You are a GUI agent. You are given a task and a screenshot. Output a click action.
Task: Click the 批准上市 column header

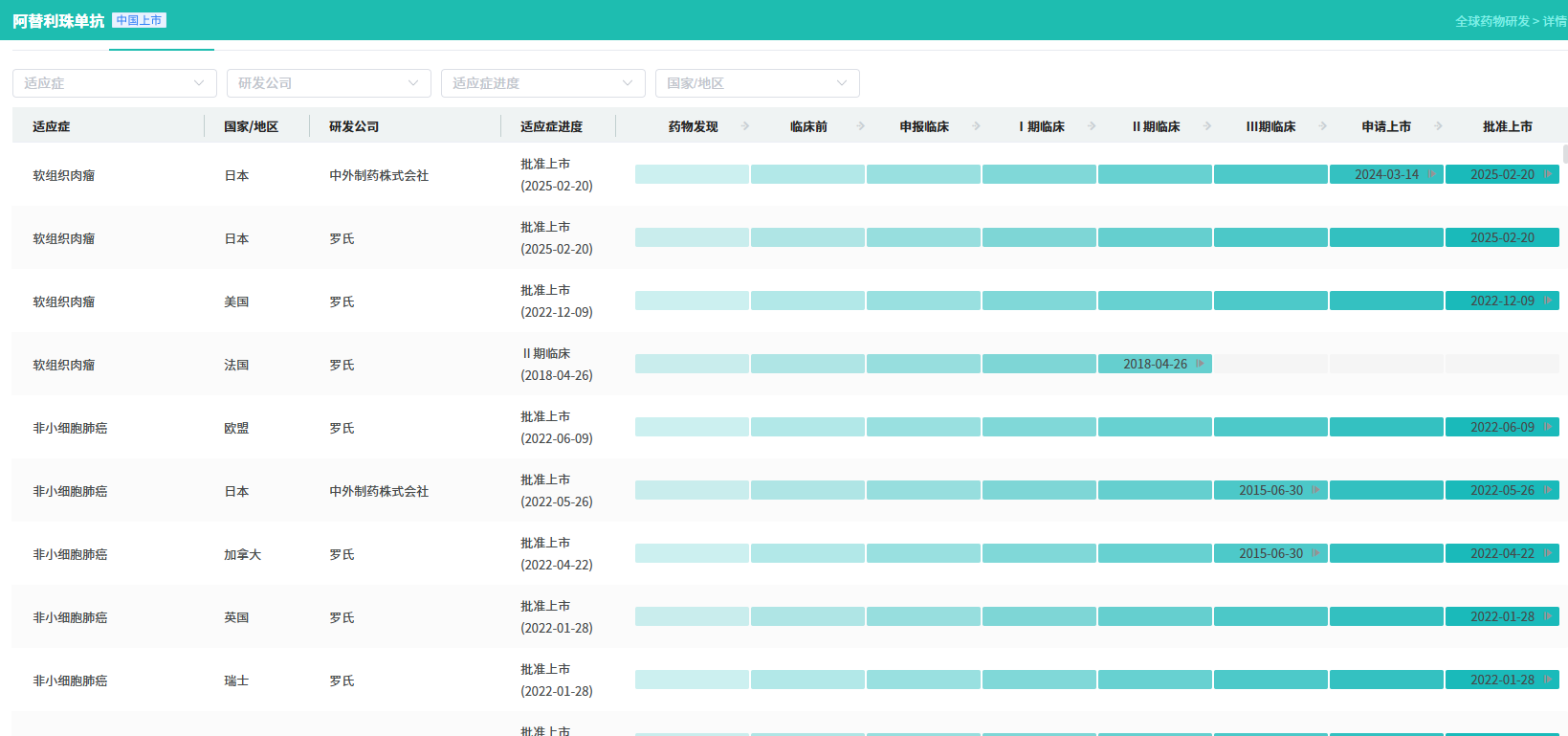(x=1507, y=126)
